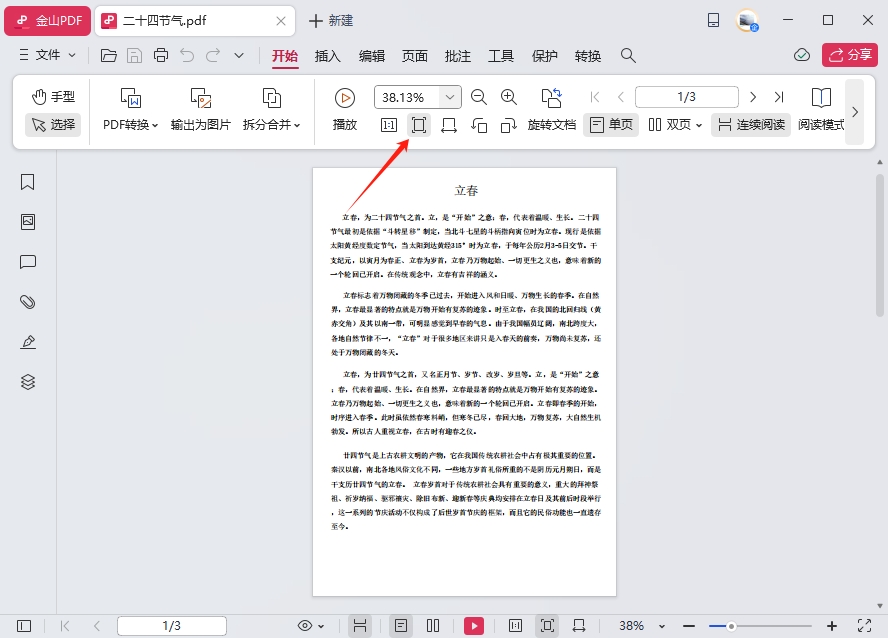888x638 pixels.
Task: Click the zoom in magnifier in ribbon
Action: 509,97
